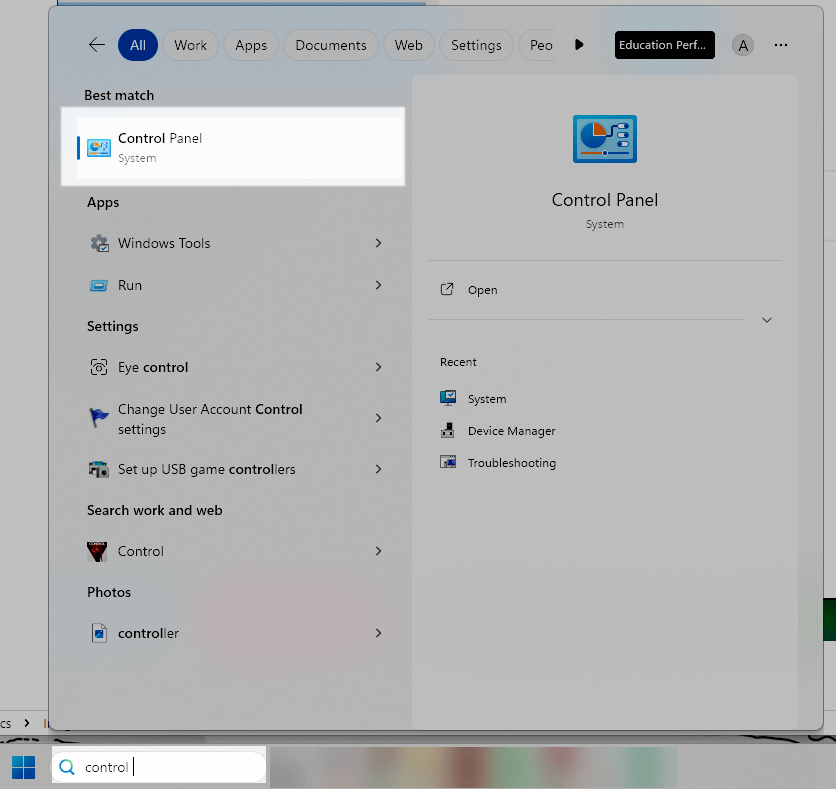Click the Open external-link icon
836x789 pixels.
point(447,289)
